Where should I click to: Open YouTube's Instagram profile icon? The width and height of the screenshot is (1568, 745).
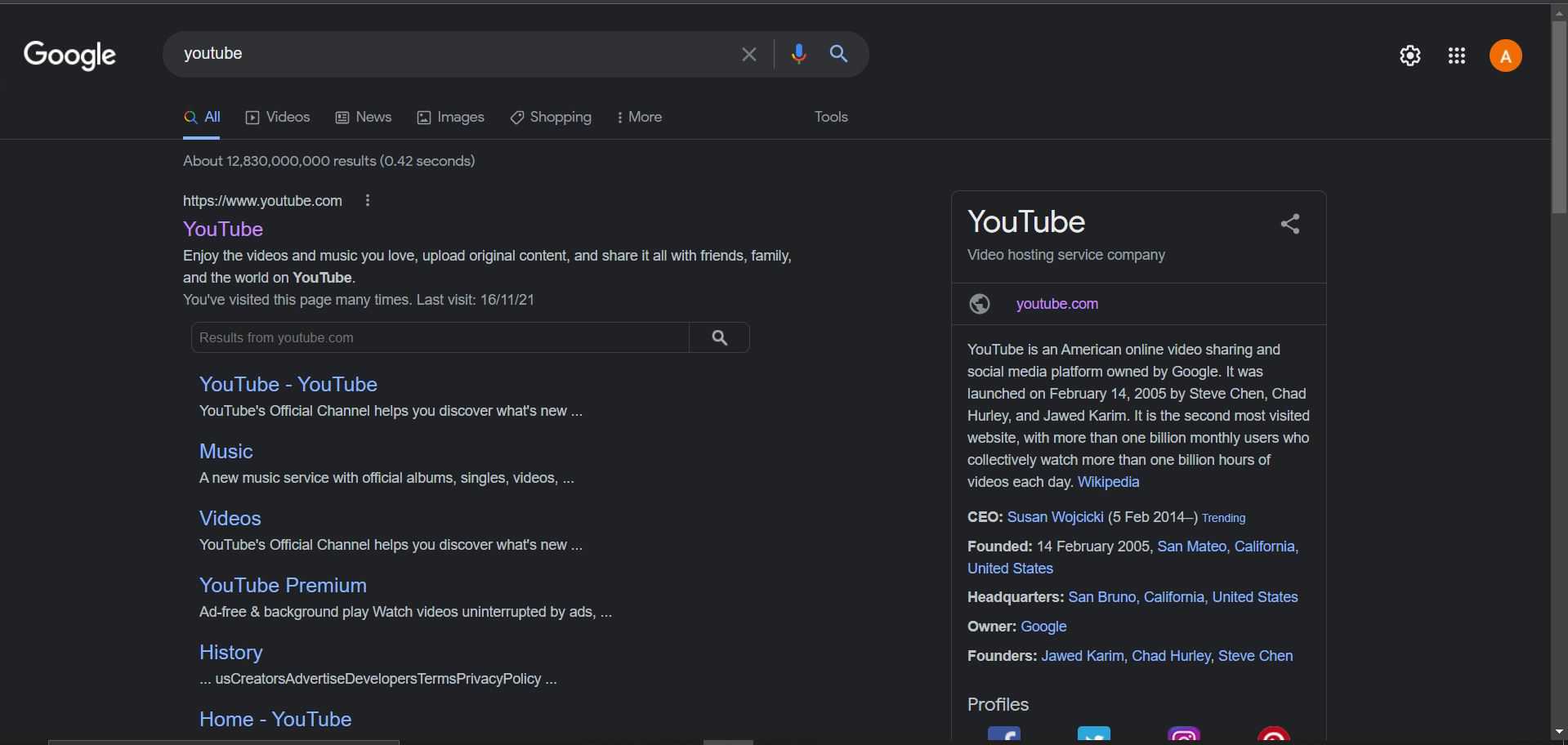tap(1184, 735)
